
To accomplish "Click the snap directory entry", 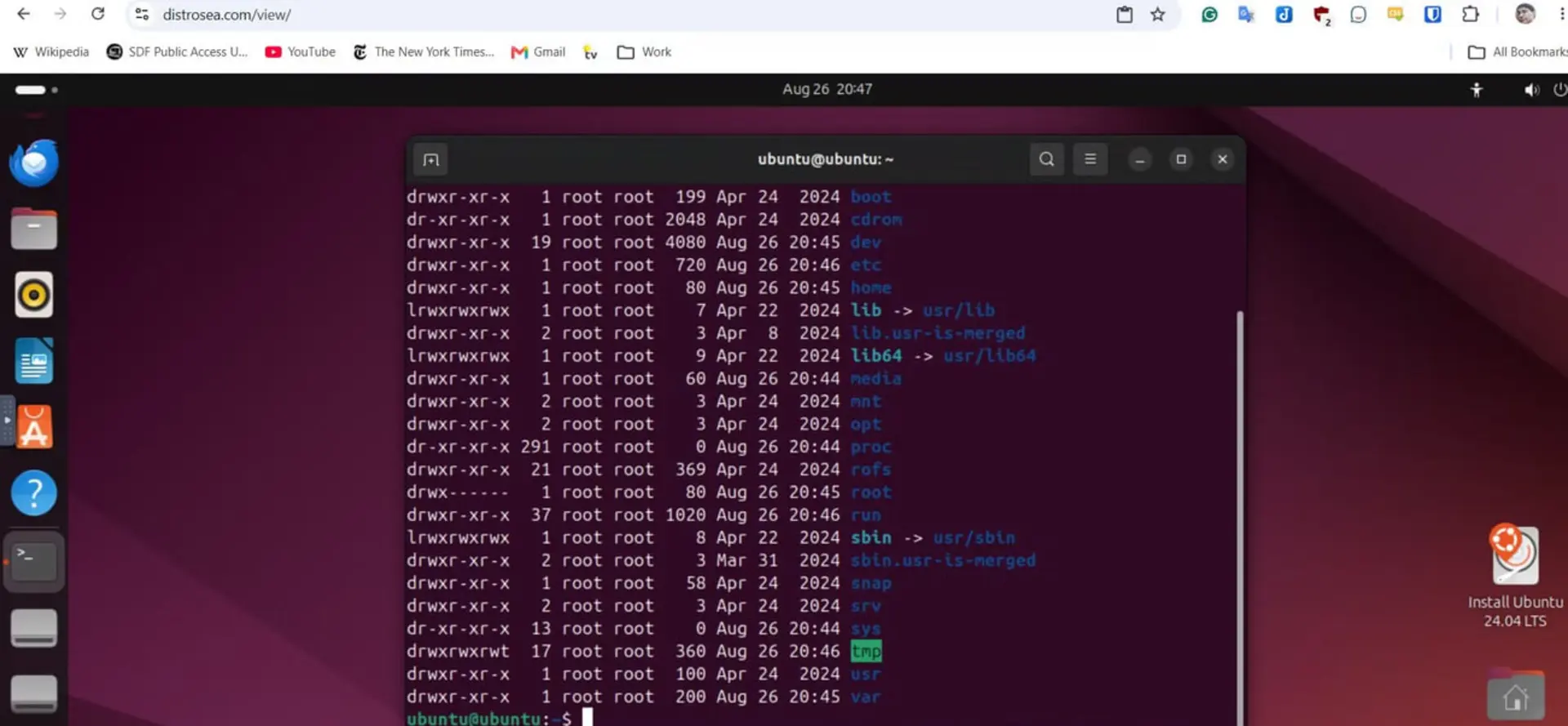I will [x=871, y=583].
